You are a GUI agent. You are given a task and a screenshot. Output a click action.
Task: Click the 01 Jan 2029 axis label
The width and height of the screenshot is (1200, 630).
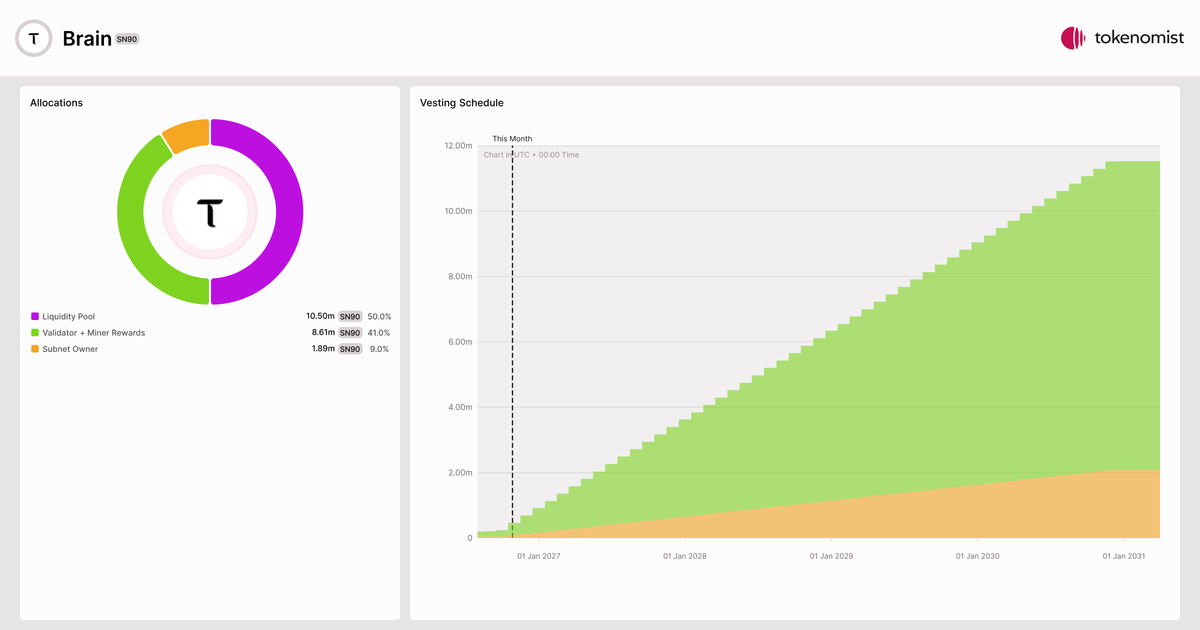coord(832,556)
